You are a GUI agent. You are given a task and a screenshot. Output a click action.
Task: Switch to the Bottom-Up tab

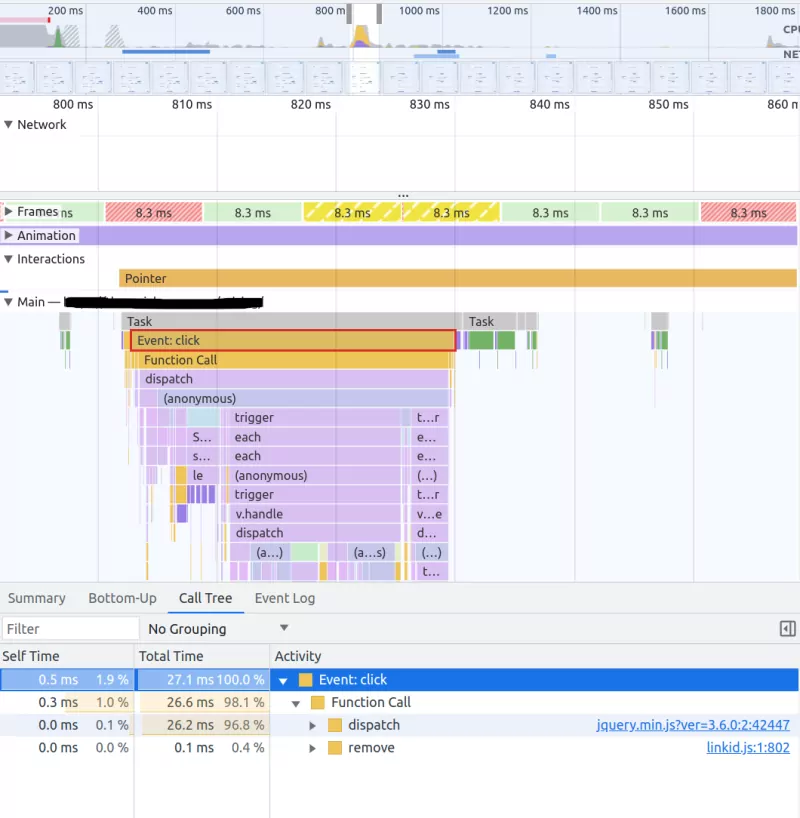122,598
